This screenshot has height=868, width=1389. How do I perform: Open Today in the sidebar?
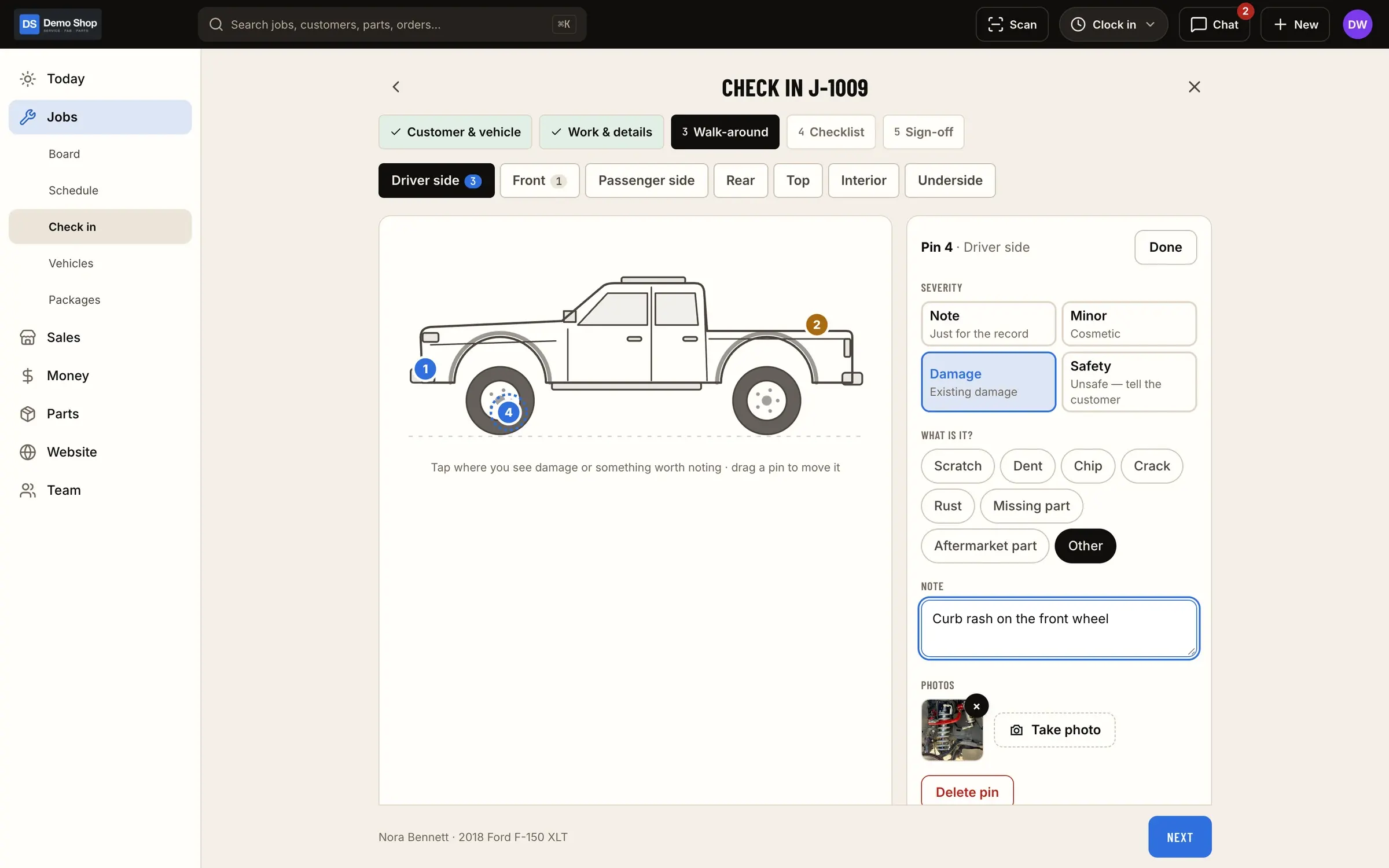[100, 79]
